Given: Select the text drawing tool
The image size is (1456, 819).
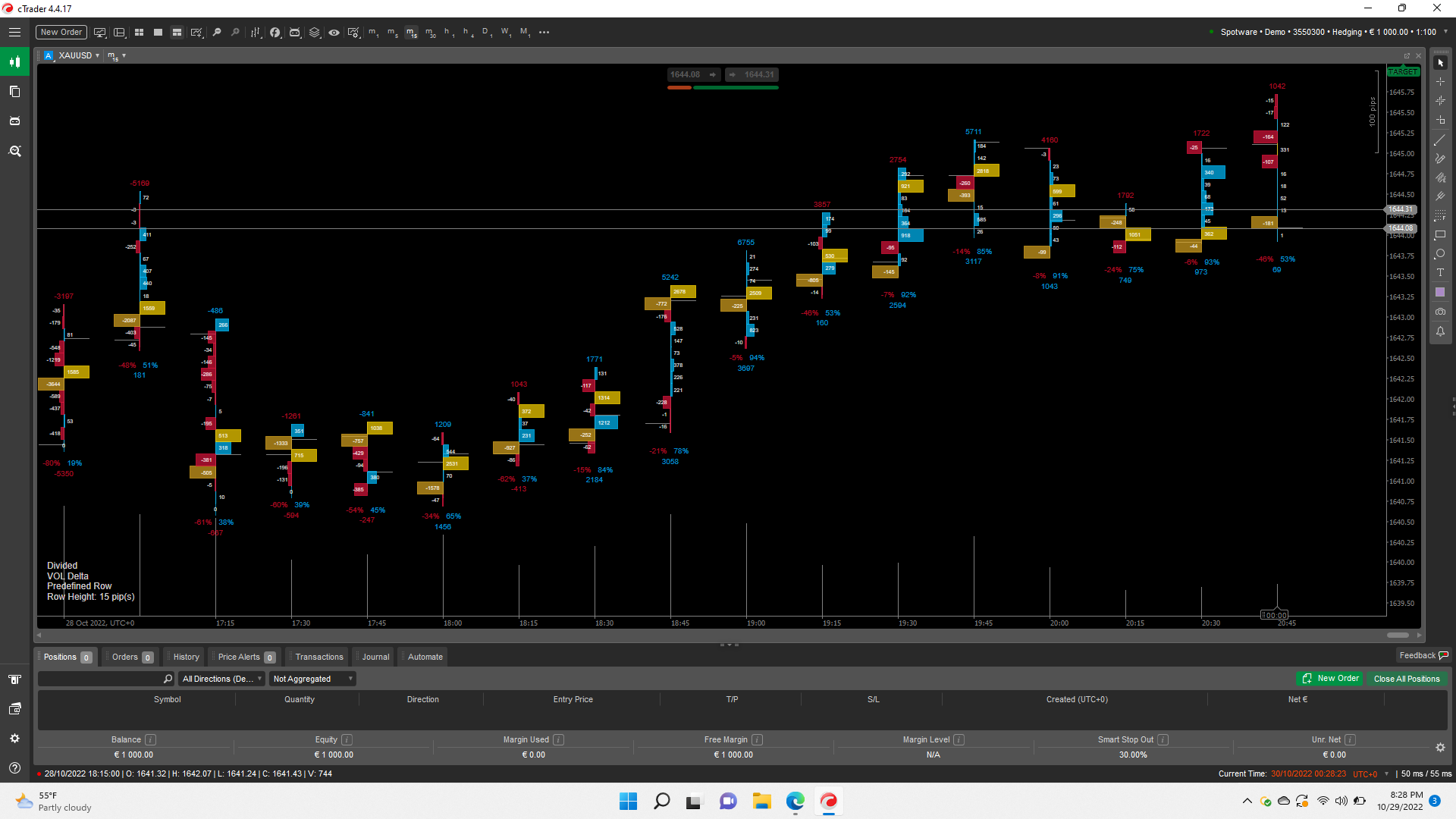Looking at the screenshot, I should [1439, 273].
